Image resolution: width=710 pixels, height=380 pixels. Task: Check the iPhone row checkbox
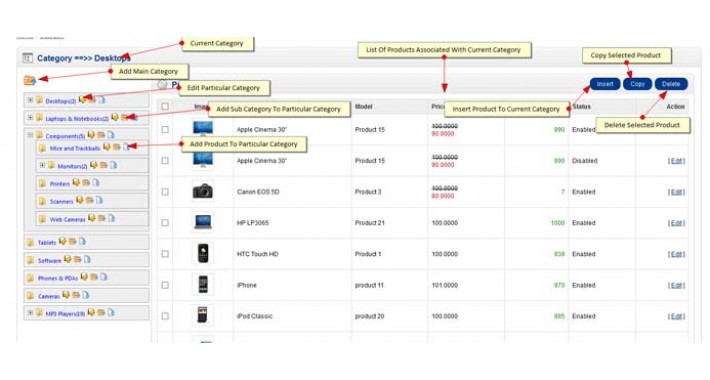click(x=165, y=285)
